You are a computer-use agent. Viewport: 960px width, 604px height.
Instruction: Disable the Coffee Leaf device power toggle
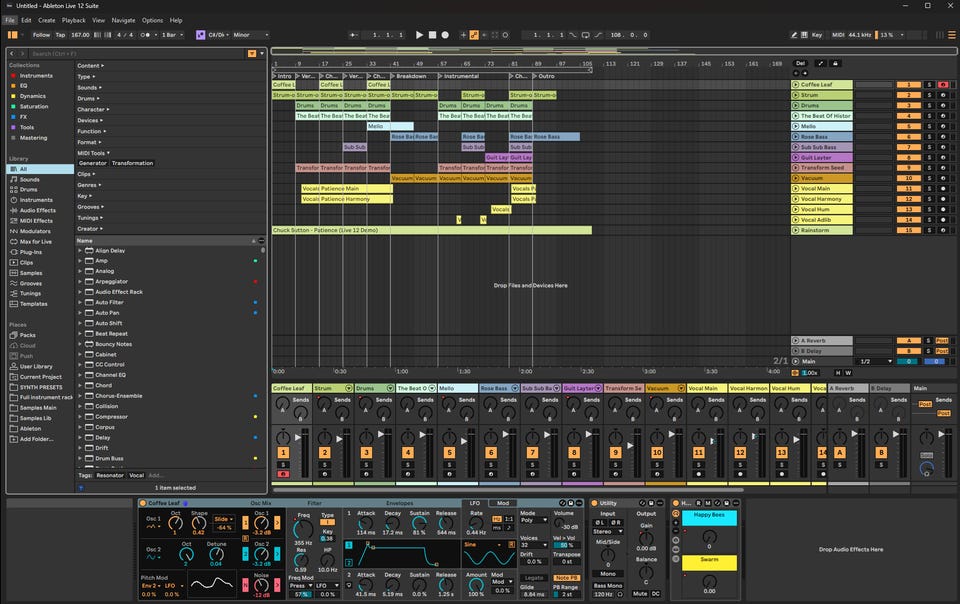click(143, 503)
